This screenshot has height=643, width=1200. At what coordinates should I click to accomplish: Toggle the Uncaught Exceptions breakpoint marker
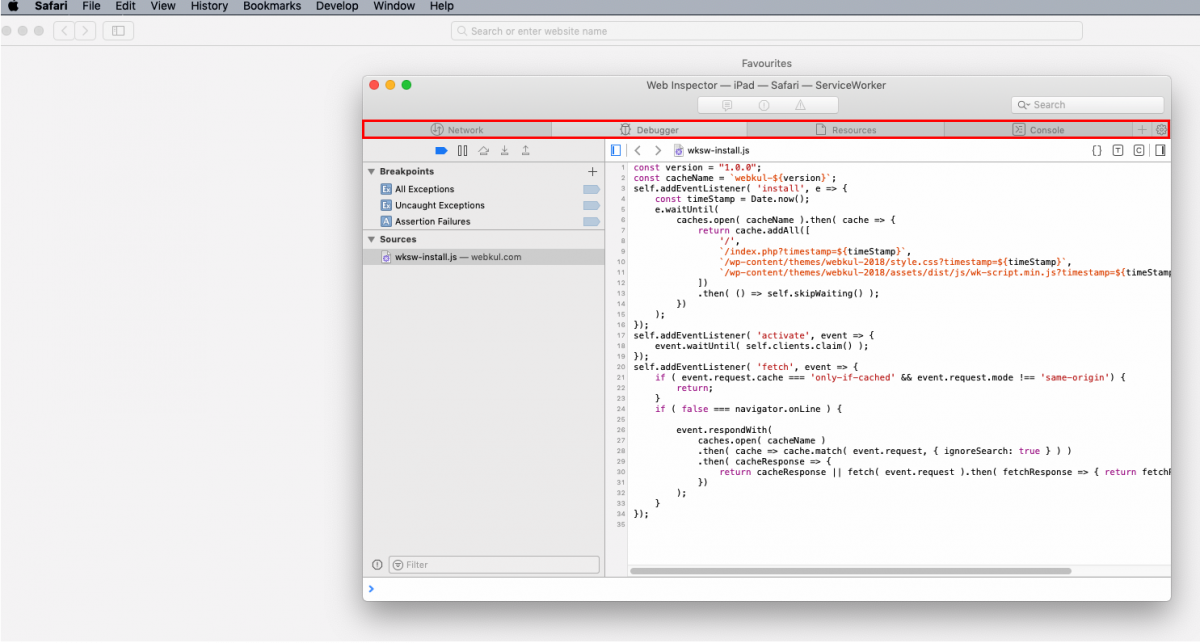point(591,205)
